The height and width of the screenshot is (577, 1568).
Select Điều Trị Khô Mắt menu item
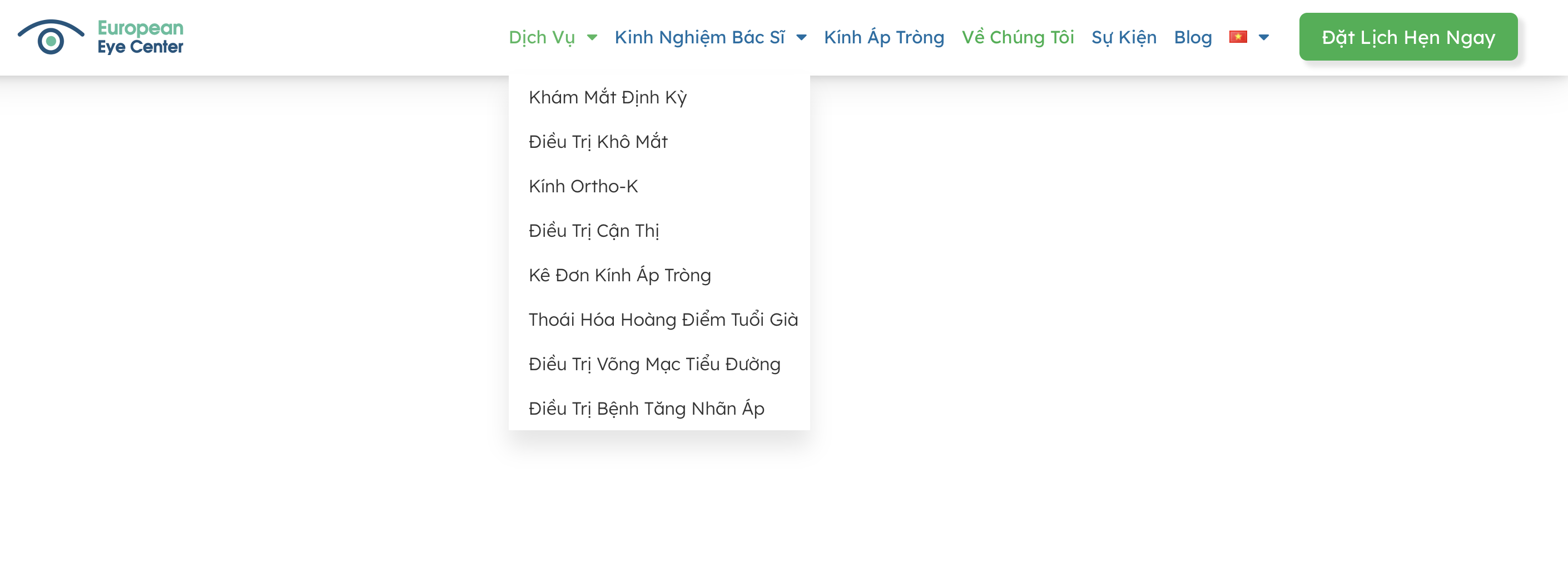598,142
